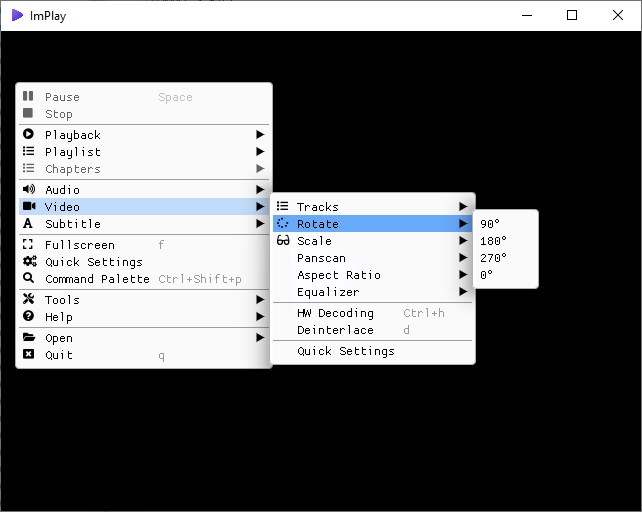
Task: Expand the Aspect Ratio submenu arrow
Action: pyautogui.click(x=463, y=274)
